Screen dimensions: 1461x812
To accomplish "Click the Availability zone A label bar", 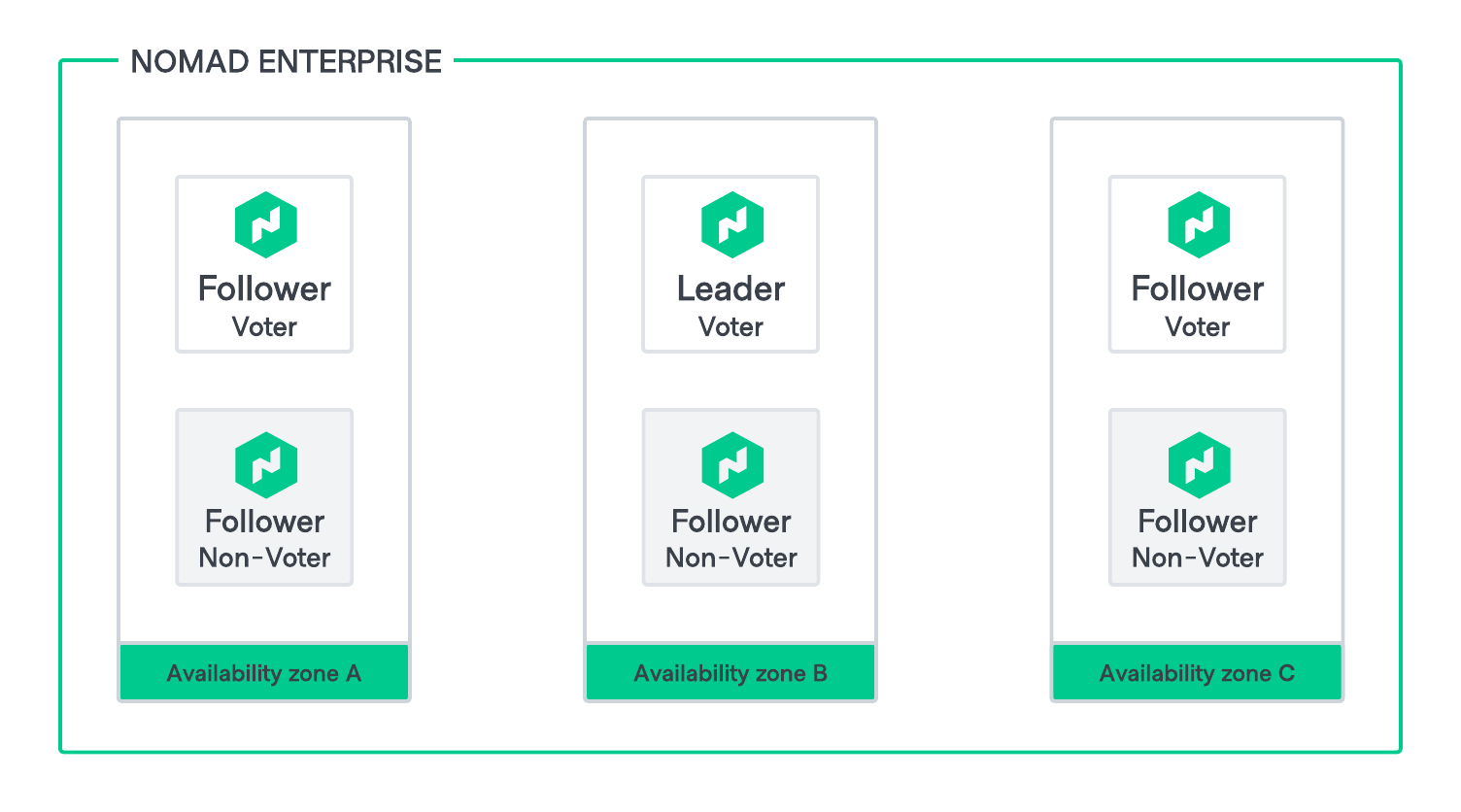I will [264, 672].
